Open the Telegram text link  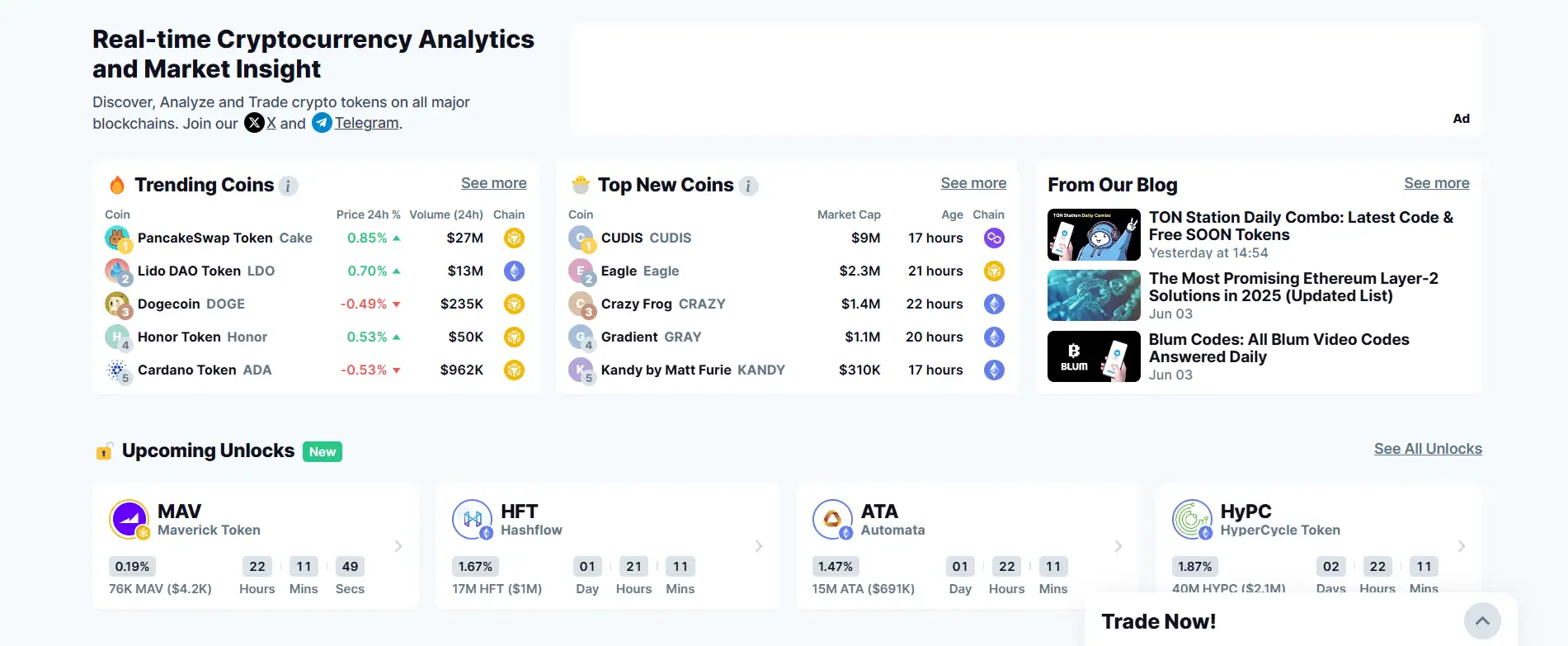coord(366,123)
